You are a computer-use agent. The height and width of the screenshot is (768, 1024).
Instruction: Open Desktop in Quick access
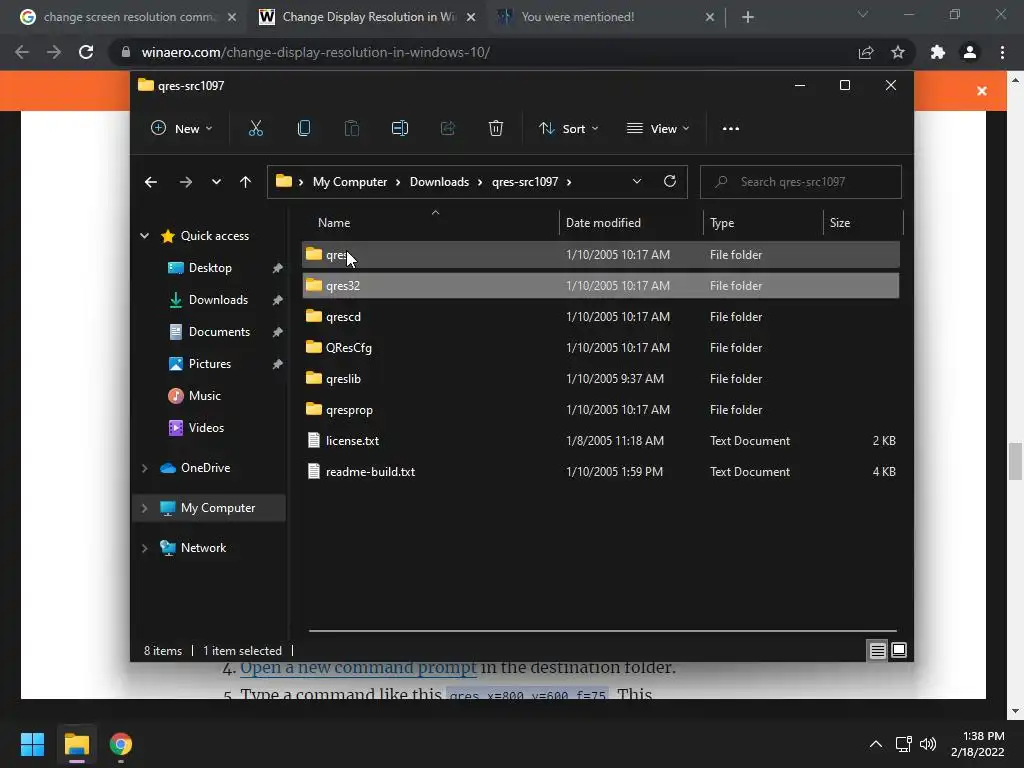tap(210, 268)
